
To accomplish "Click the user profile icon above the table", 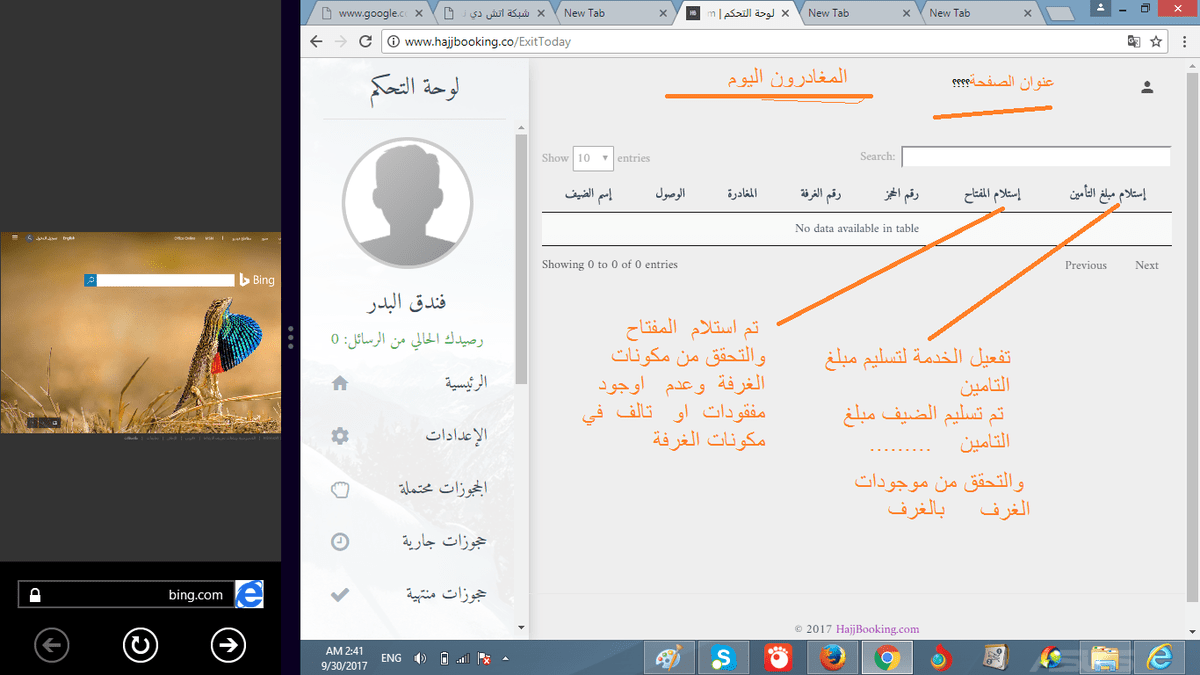I will [1146, 87].
